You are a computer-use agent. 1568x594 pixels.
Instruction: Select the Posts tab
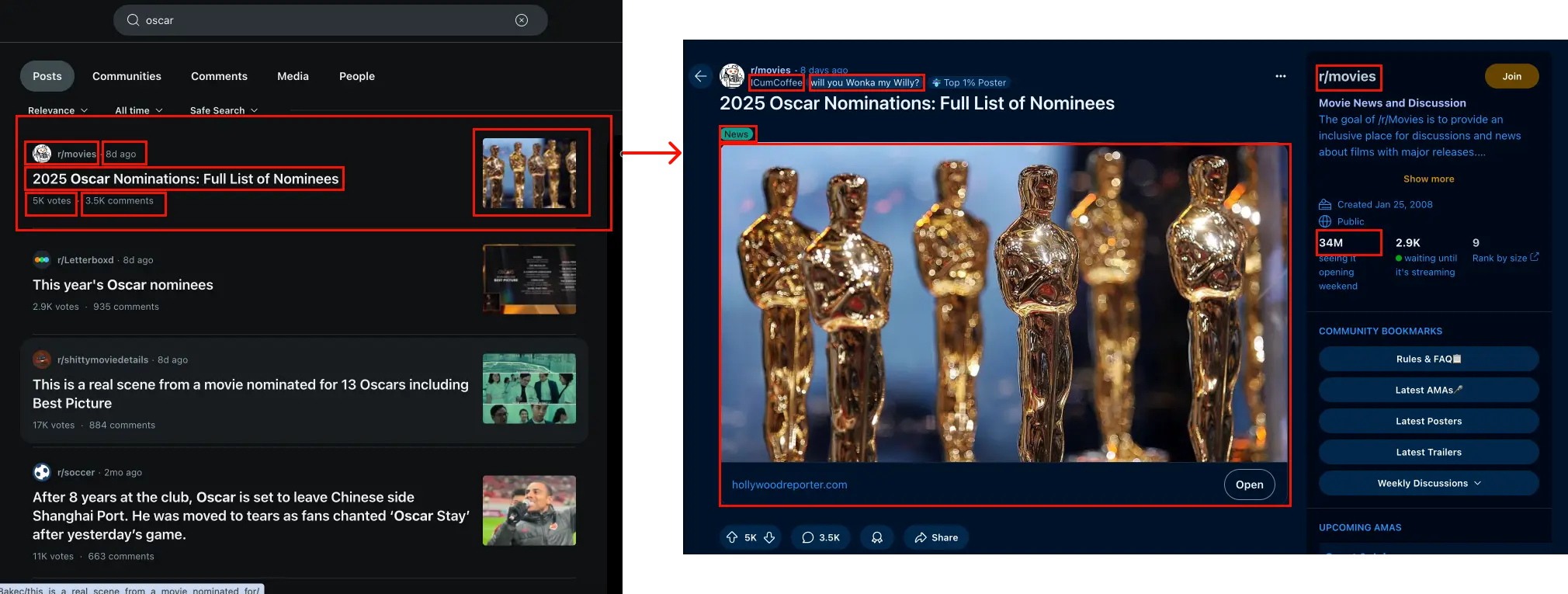(47, 76)
